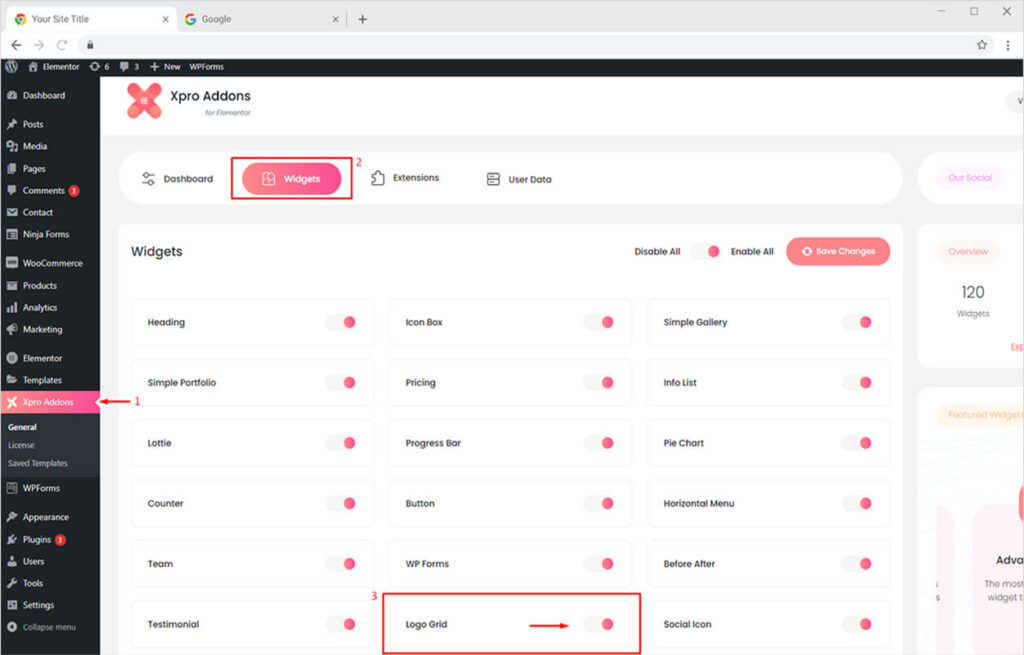
Task: Click the Save Changes button
Action: click(x=838, y=251)
